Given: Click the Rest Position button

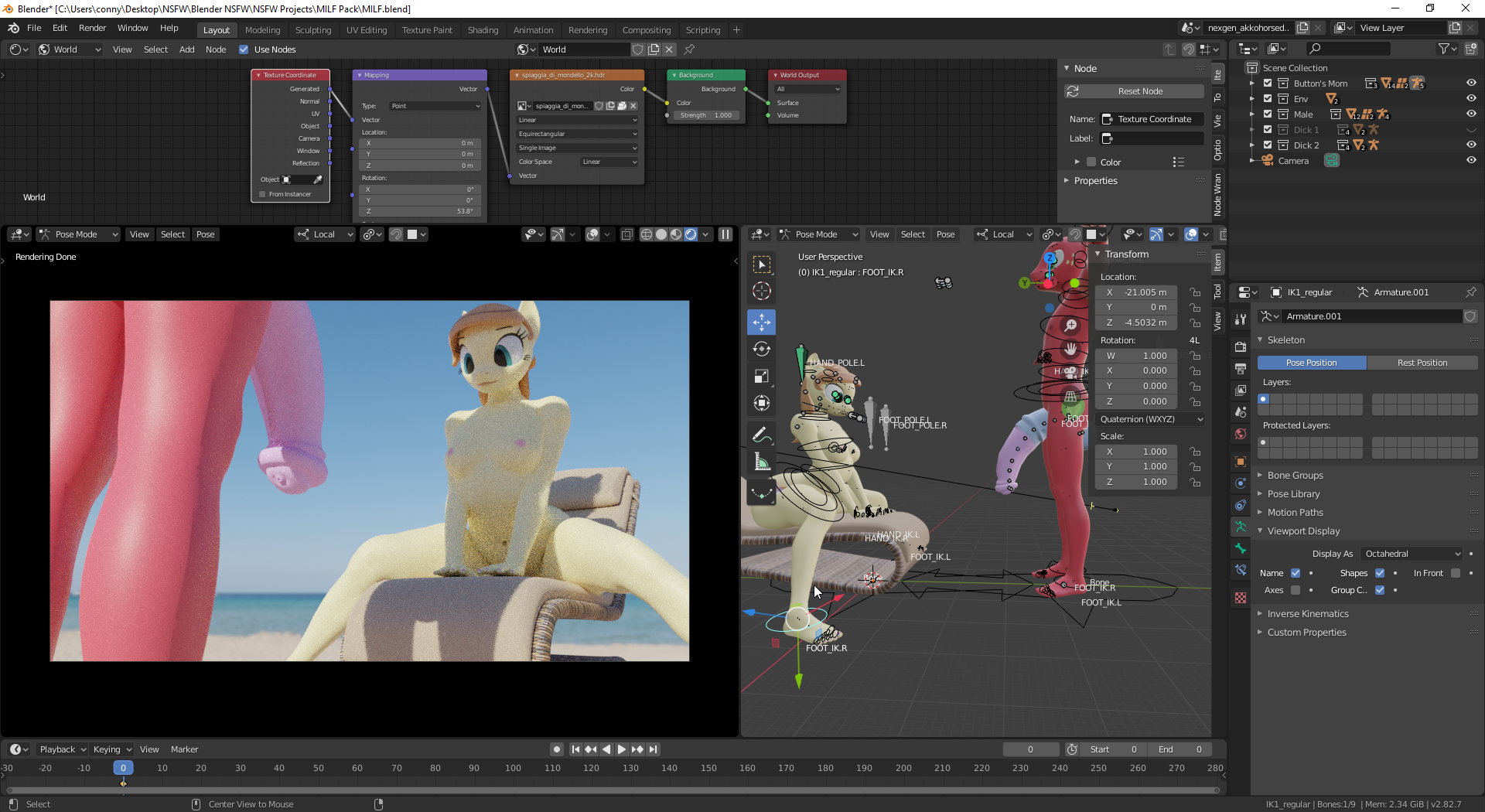Looking at the screenshot, I should (1422, 363).
